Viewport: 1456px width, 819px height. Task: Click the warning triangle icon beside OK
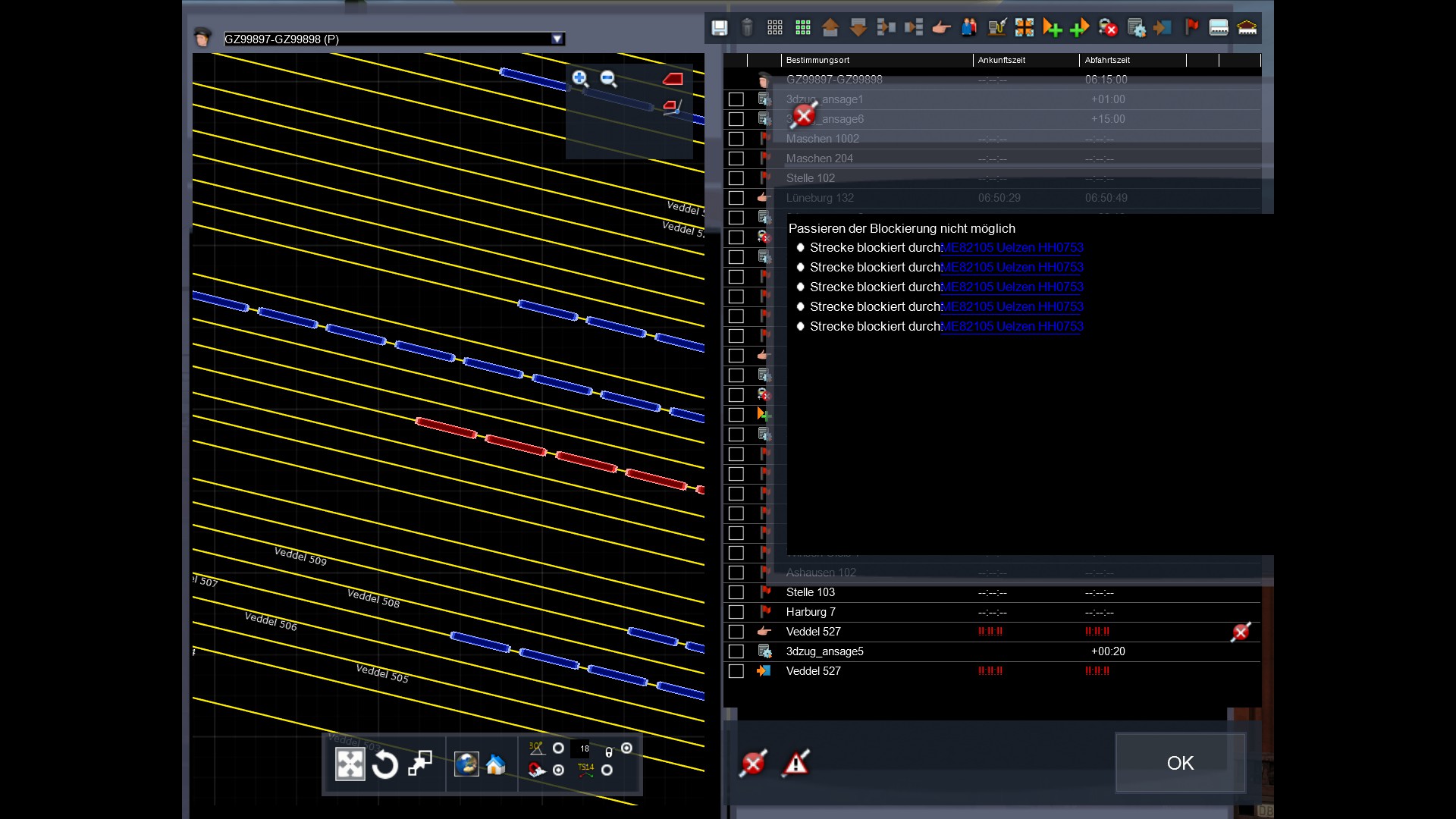795,763
